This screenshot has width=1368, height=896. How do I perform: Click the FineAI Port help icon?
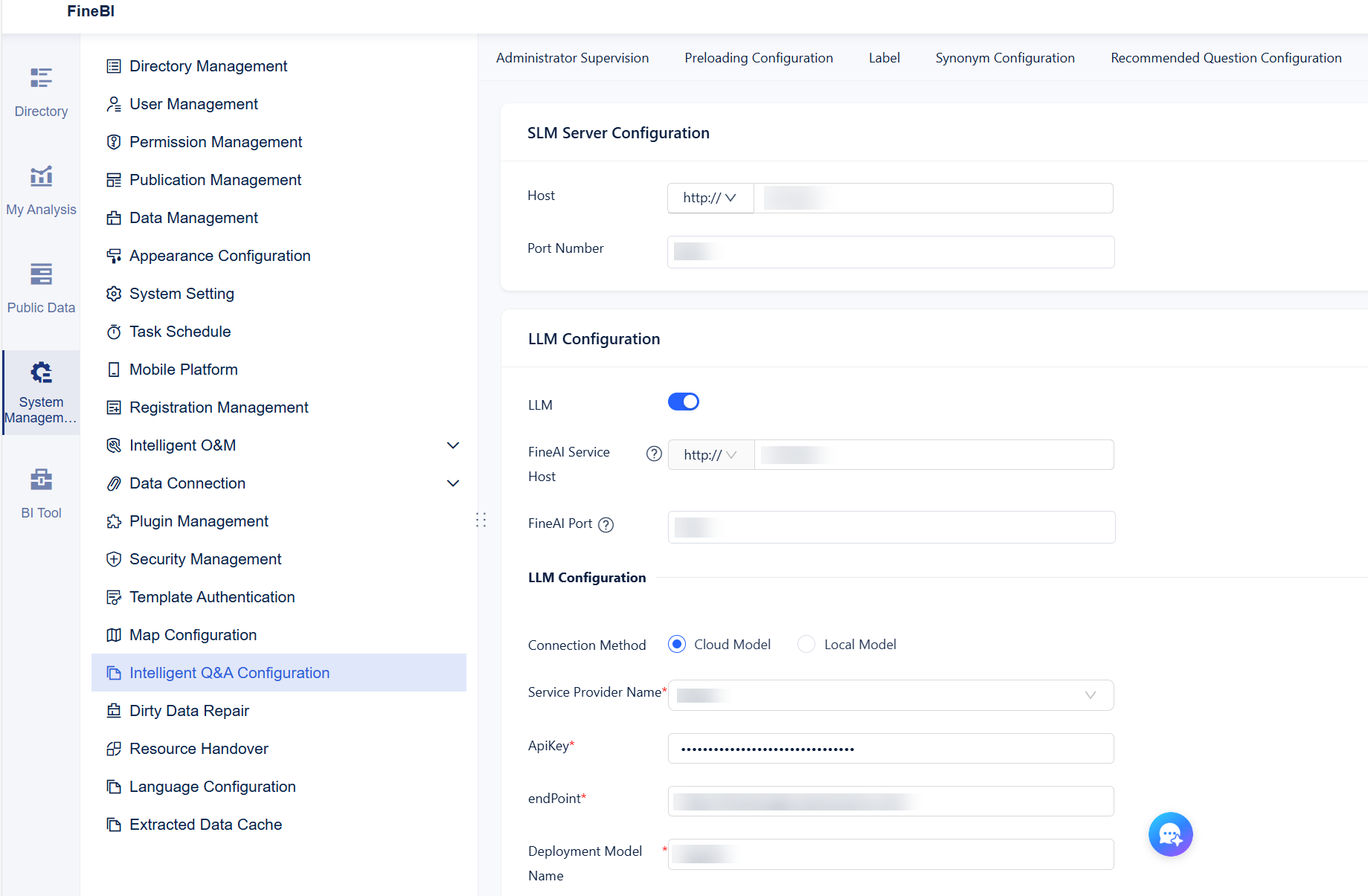pyautogui.click(x=606, y=525)
